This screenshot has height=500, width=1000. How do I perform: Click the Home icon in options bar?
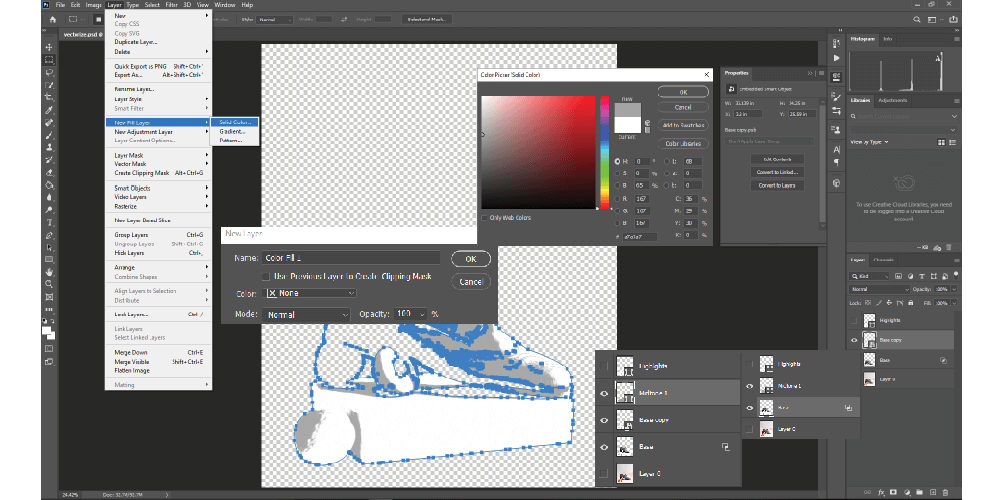[53, 19]
